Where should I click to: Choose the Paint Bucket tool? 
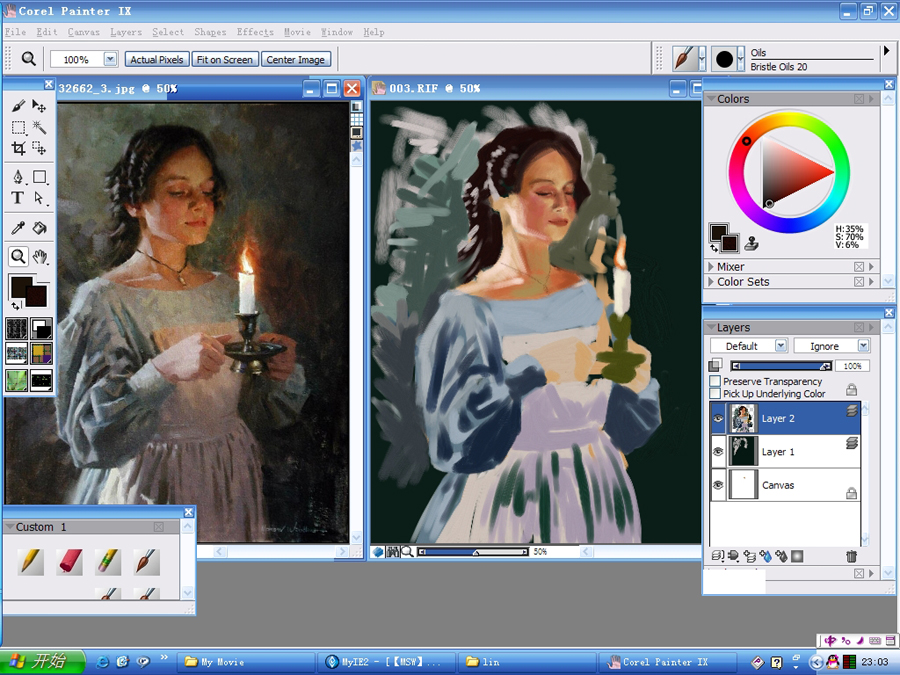pyautogui.click(x=39, y=228)
